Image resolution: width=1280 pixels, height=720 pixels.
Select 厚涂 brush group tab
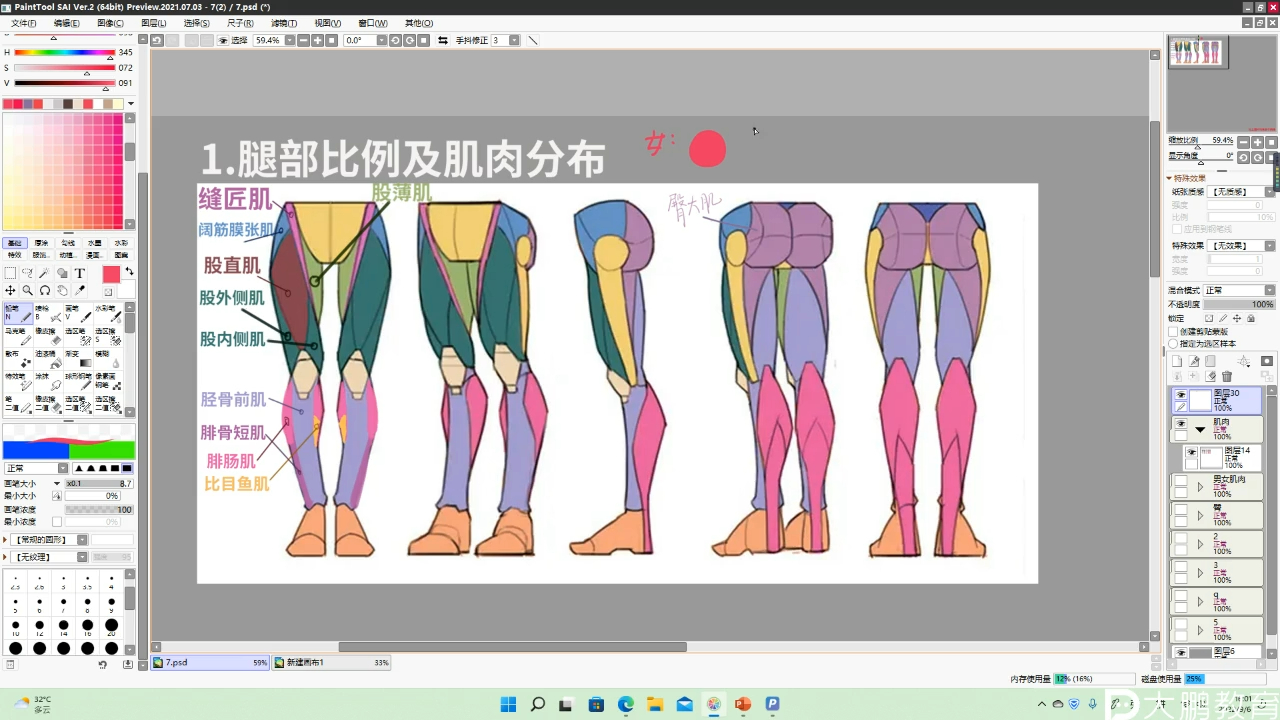(x=41, y=243)
